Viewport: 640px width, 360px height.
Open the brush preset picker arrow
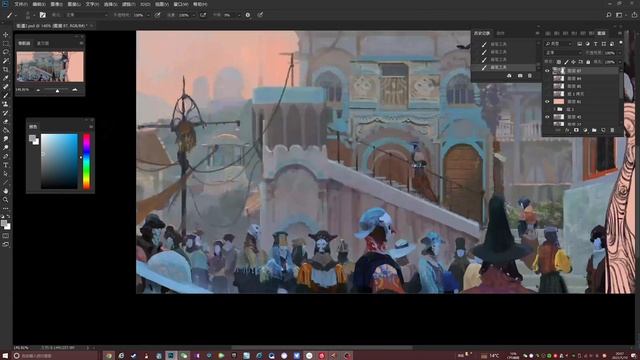pos(33,15)
